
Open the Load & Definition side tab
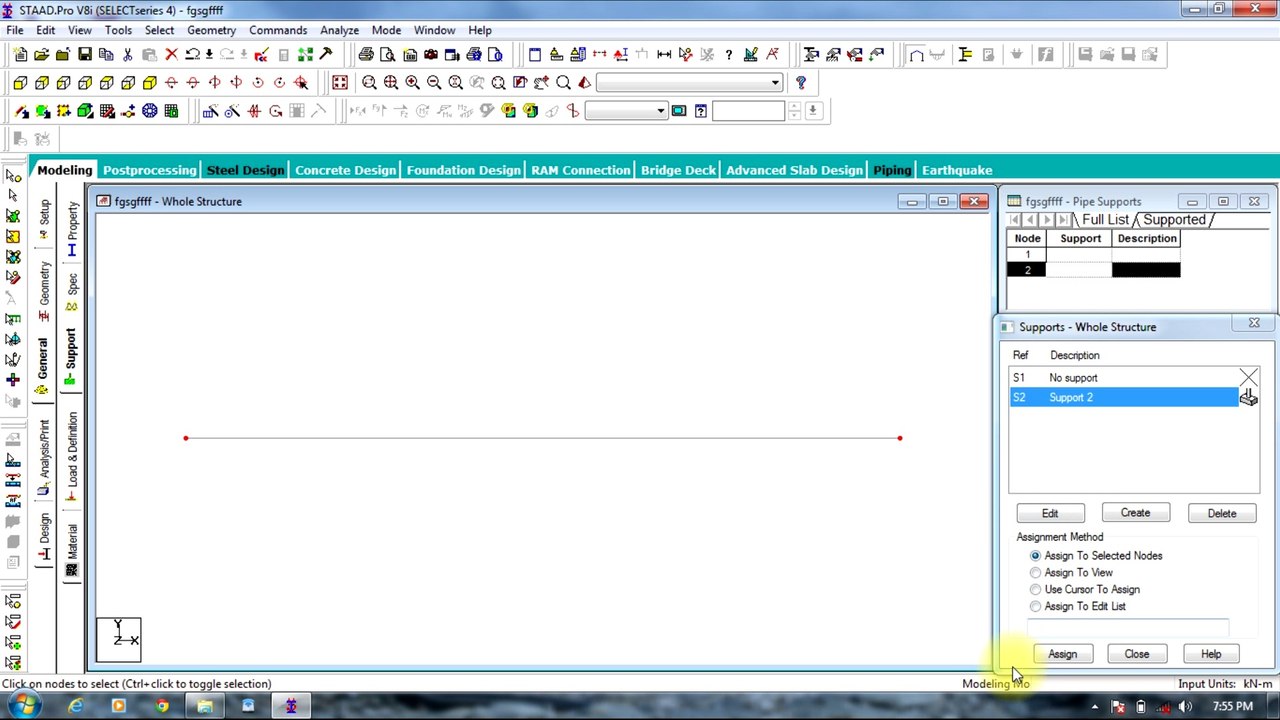72,457
